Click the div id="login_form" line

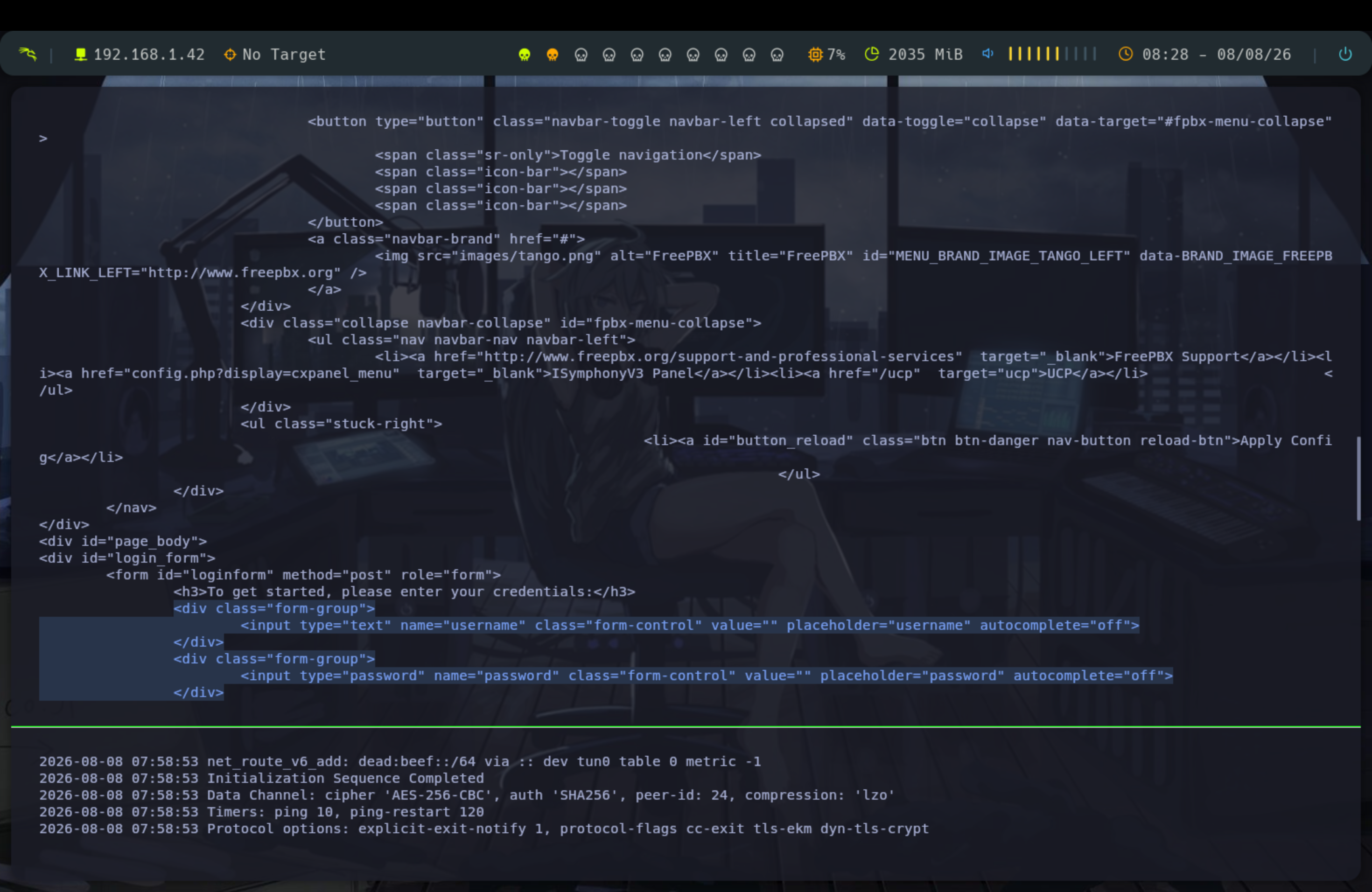127,558
